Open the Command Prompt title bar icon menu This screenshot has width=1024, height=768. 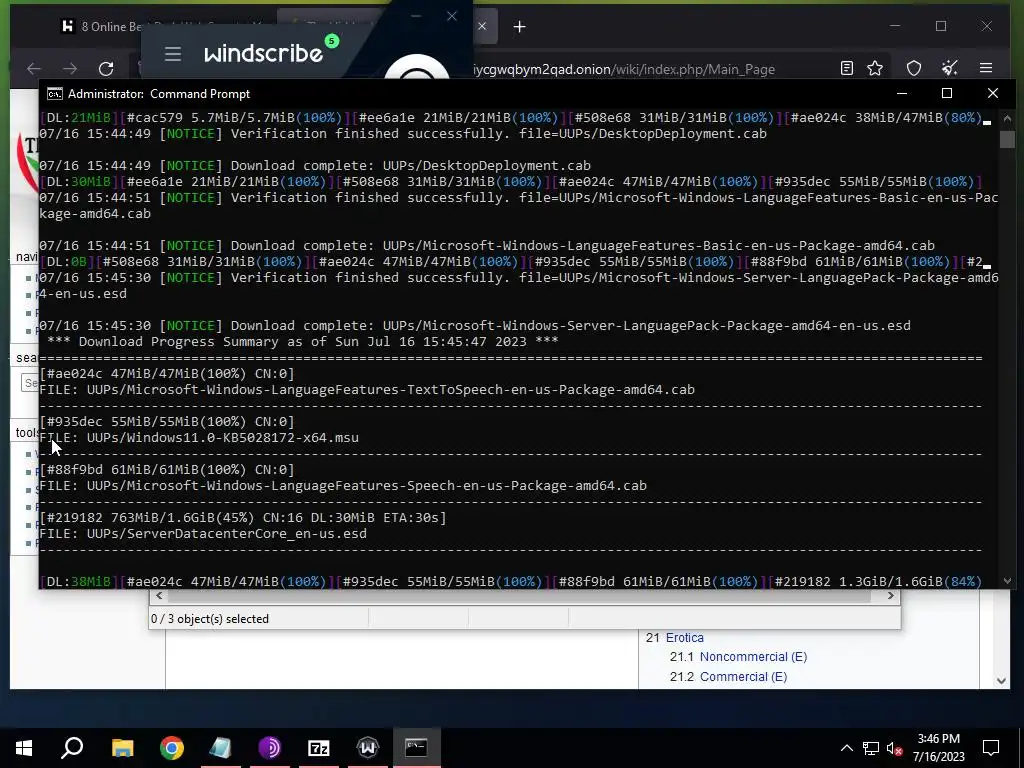55,94
